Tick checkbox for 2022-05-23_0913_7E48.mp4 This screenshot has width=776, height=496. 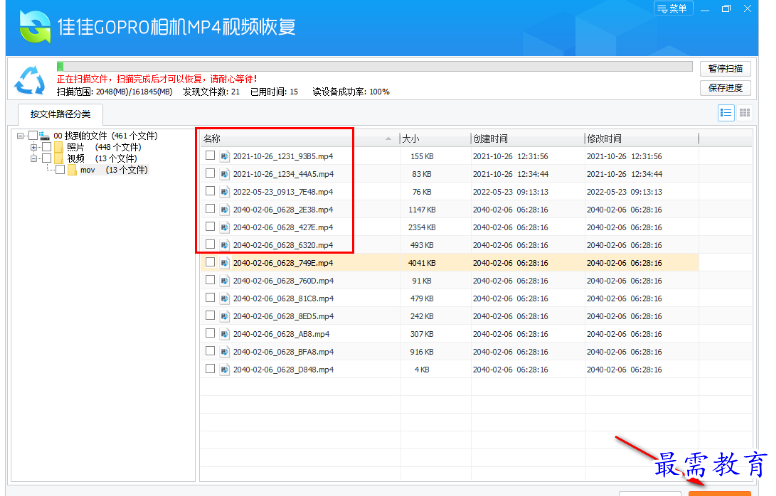coord(209,192)
